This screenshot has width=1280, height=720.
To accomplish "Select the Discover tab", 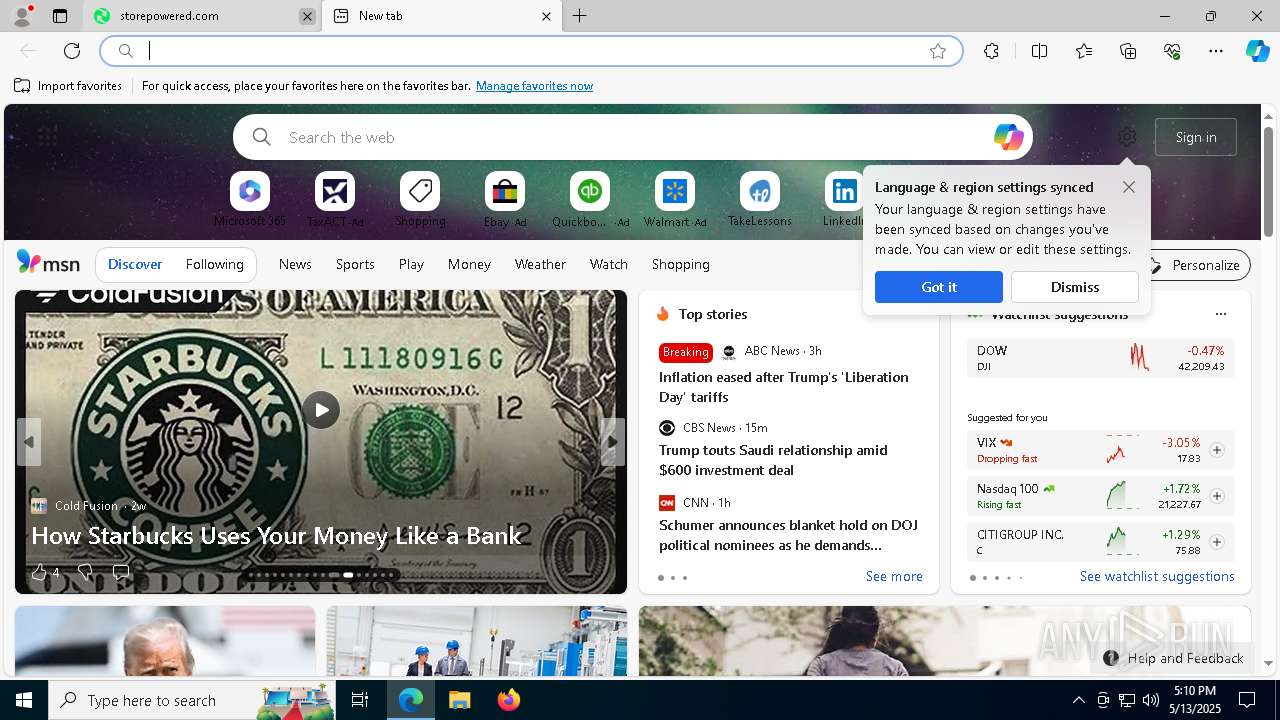I will pos(135,264).
